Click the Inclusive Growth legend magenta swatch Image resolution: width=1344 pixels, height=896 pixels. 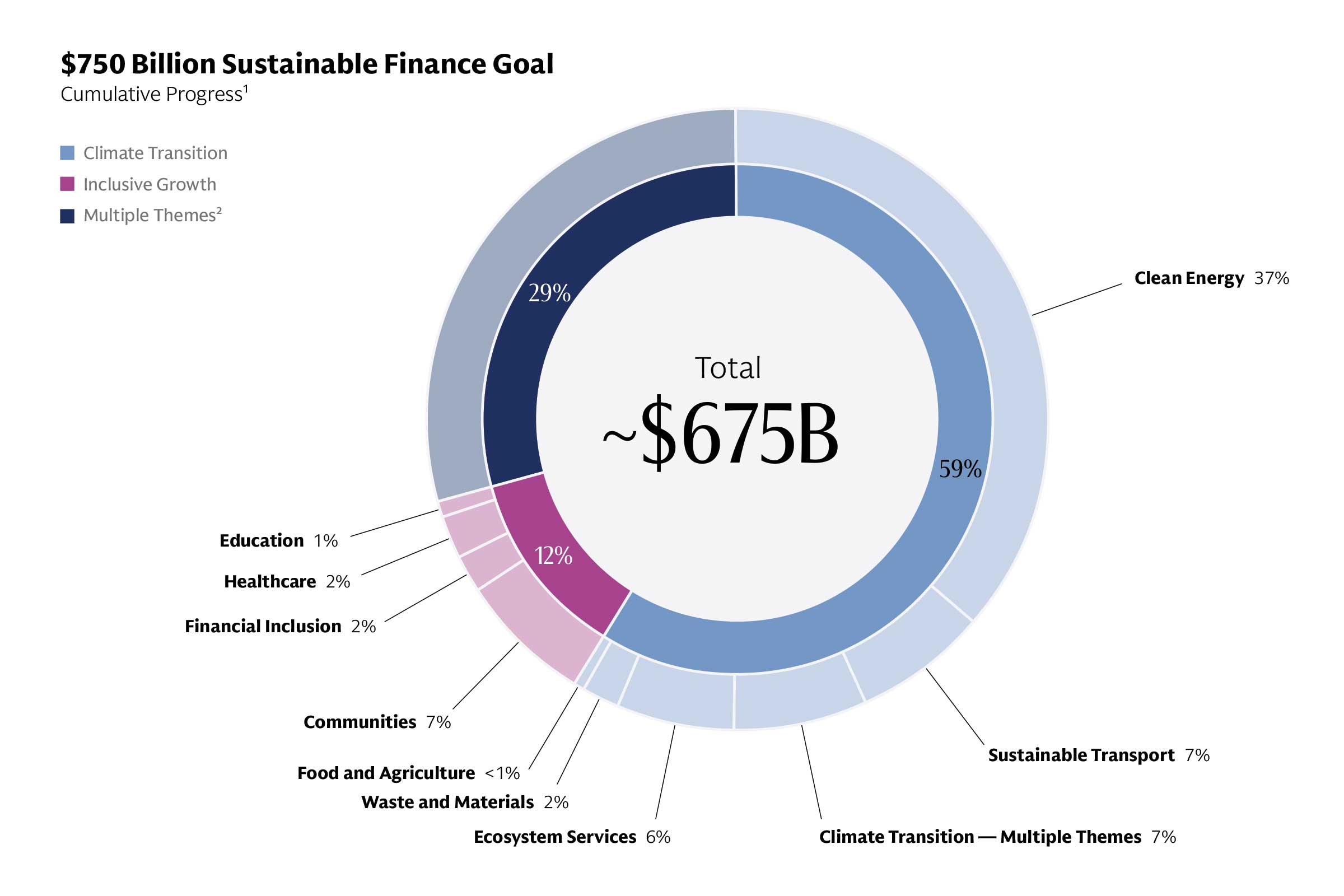[x=67, y=184]
